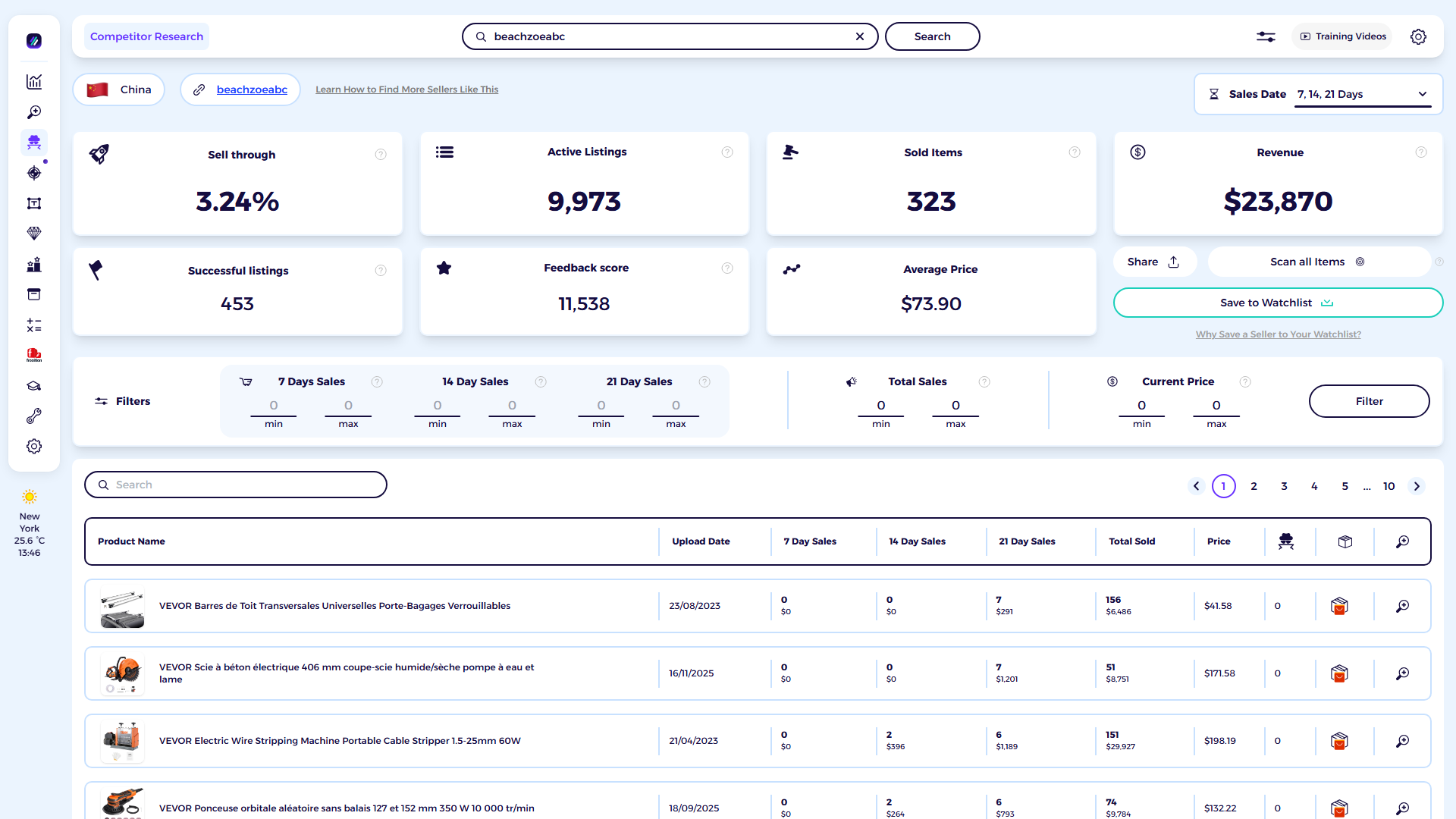Click the 7 Days Sales filter help icon
The width and height of the screenshot is (1456, 819).
[x=377, y=382]
